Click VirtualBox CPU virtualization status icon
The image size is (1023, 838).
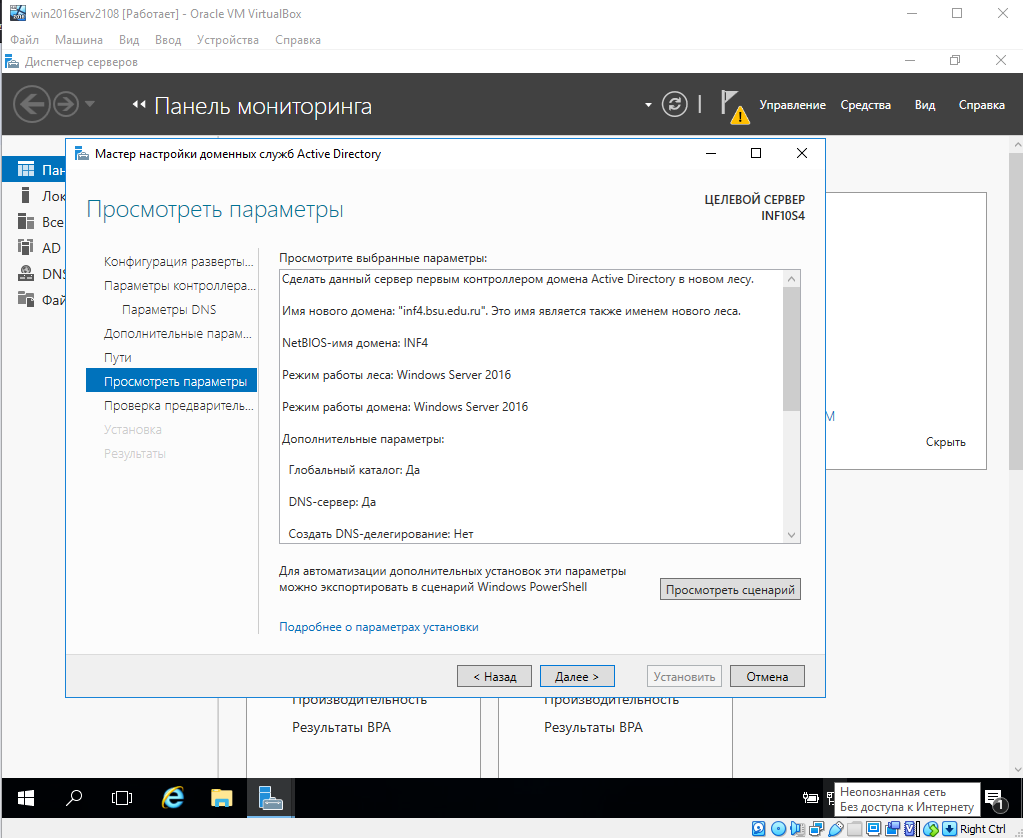(911, 829)
